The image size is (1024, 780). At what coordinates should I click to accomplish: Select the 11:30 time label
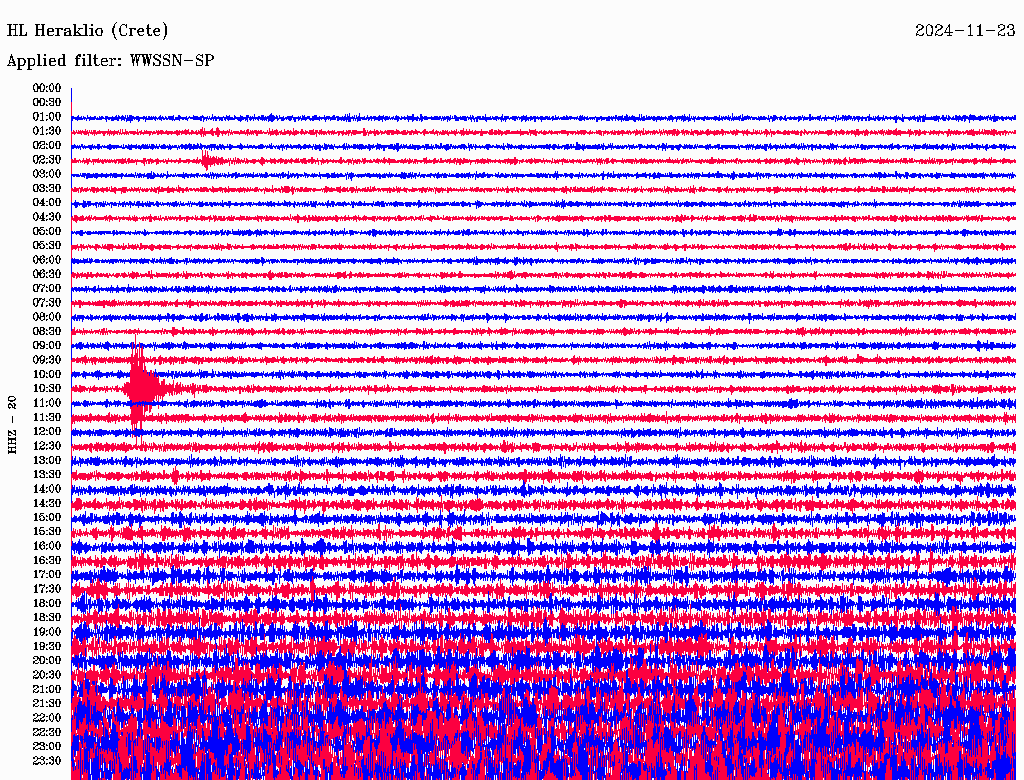click(x=46, y=417)
